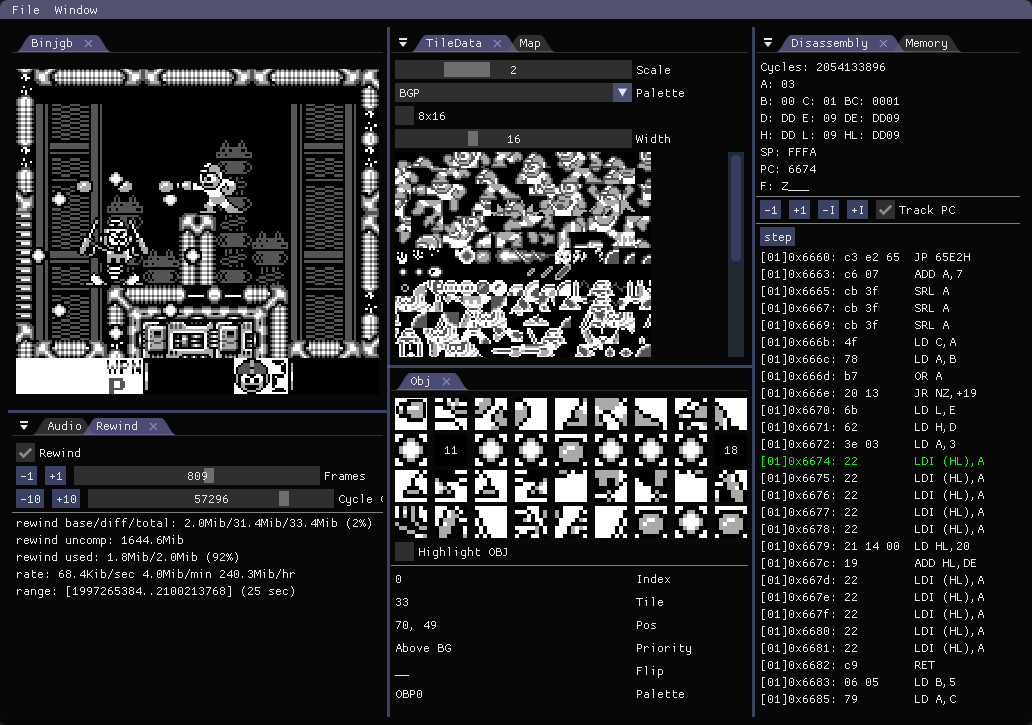Click the disassembly -1 button
This screenshot has height=725, width=1032.
(771, 210)
